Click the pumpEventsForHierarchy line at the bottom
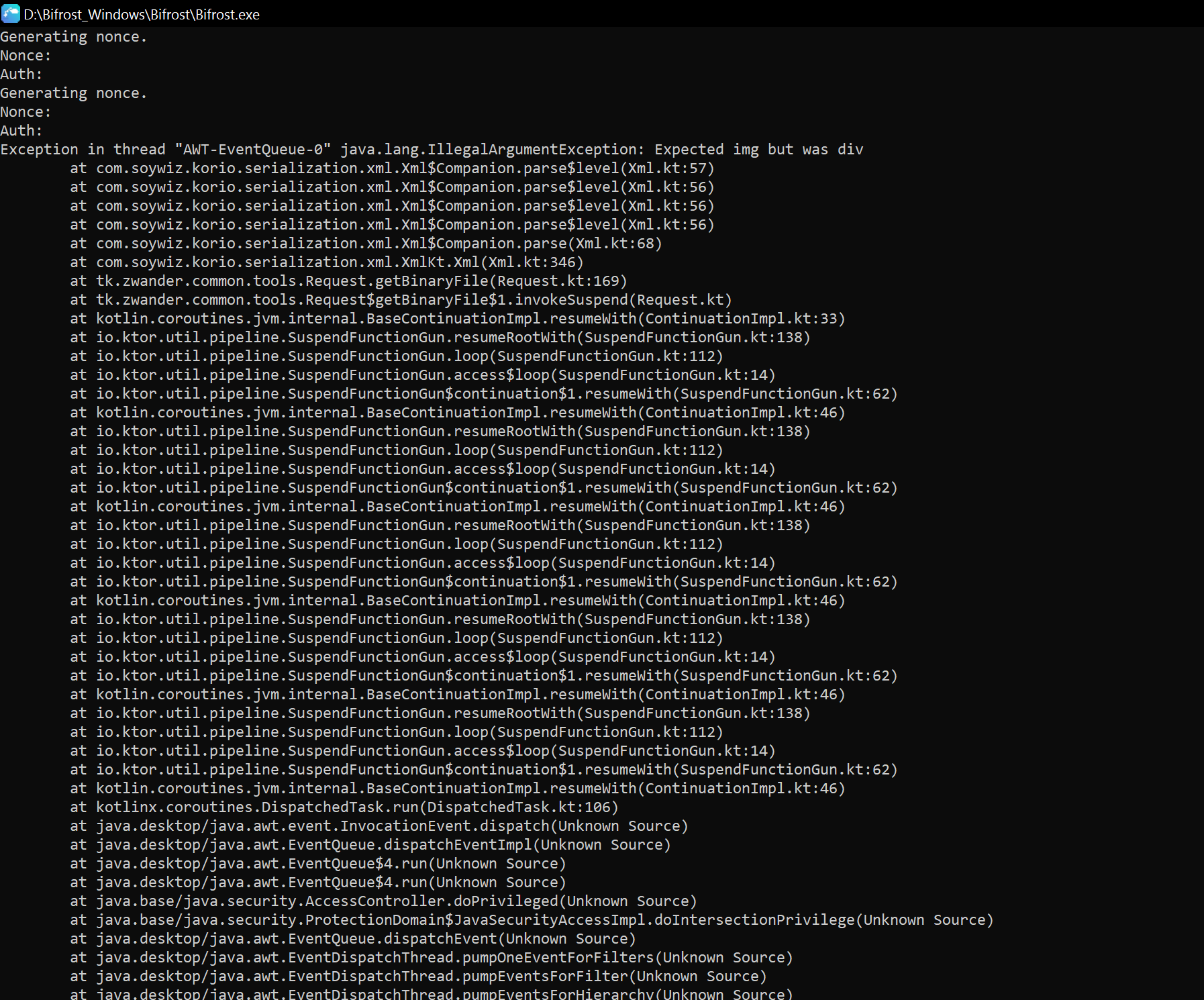The image size is (1204, 1000). point(430,993)
